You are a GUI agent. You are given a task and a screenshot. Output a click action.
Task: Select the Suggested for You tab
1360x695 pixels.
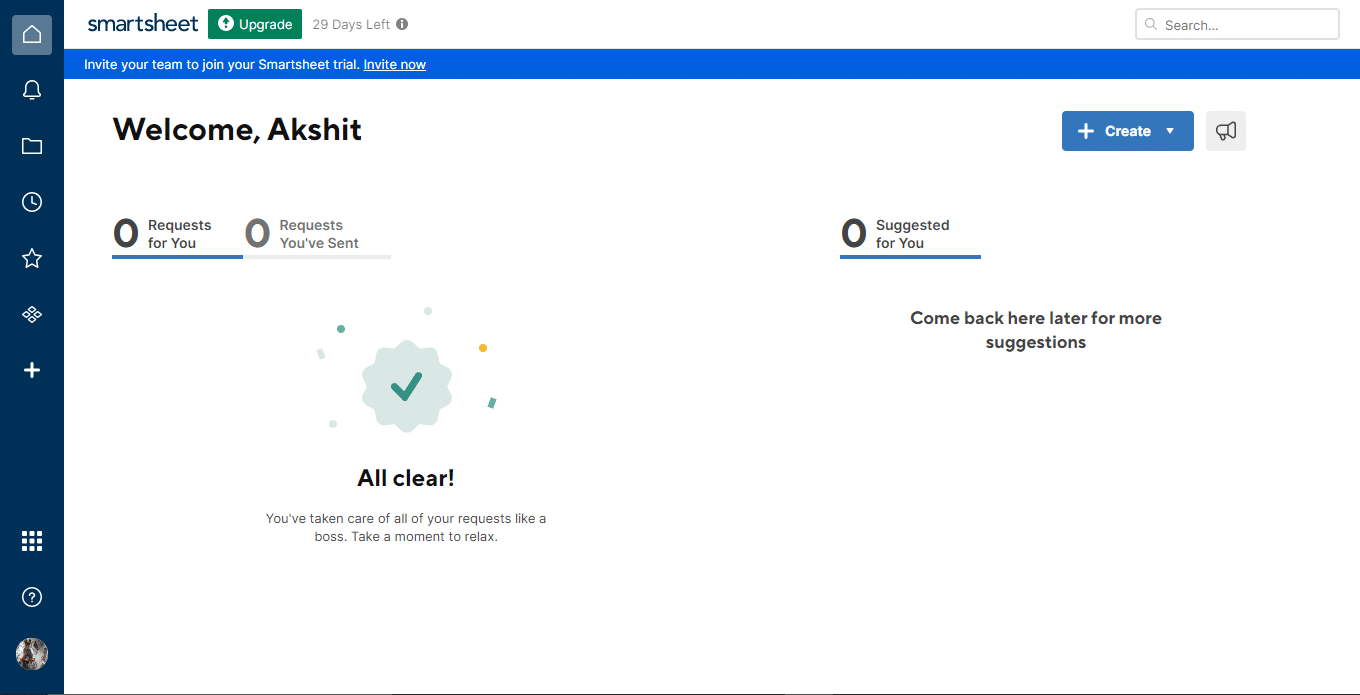tap(910, 235)
